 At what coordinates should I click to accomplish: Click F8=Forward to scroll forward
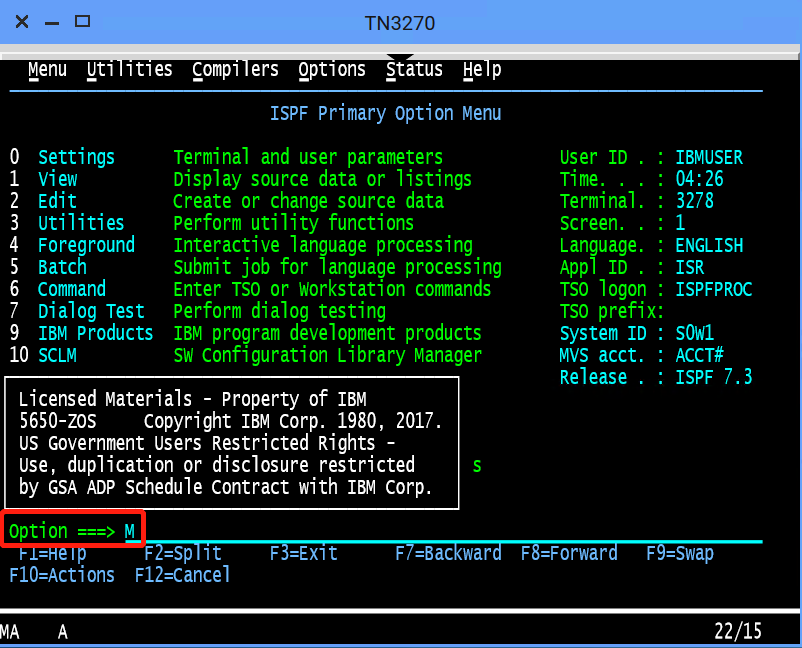[x=568, y=553]
